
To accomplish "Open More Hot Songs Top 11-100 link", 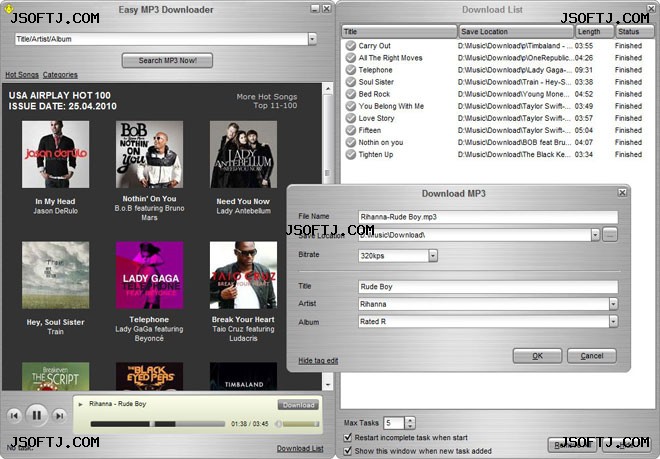I will tap(267, 101).
